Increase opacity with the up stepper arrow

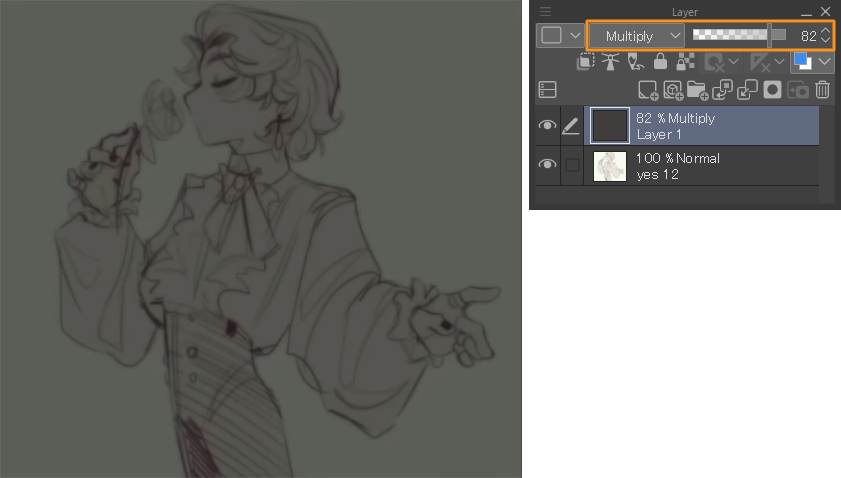coord(825,31)
